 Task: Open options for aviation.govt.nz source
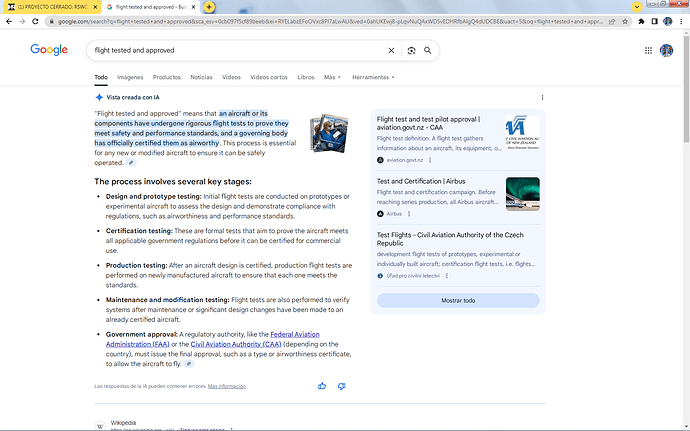(x=430, y=160)
